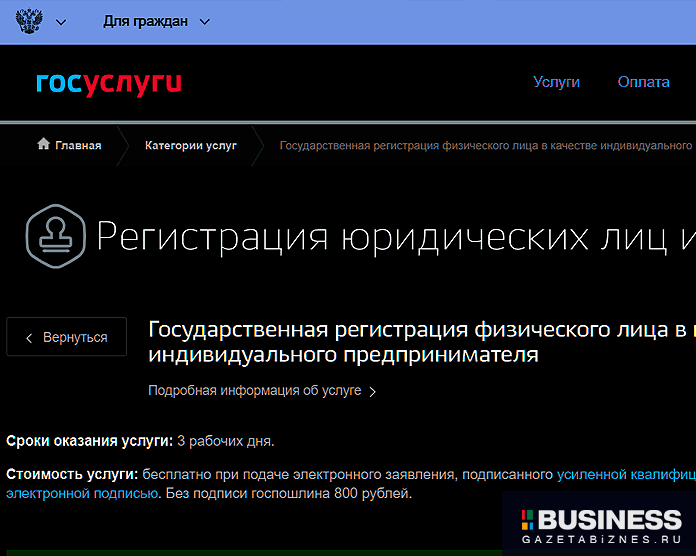Open "Подробная информация об услуге" link
This screenshot has width=696, height=556.
pyautogui.click(x=254, y=391)
